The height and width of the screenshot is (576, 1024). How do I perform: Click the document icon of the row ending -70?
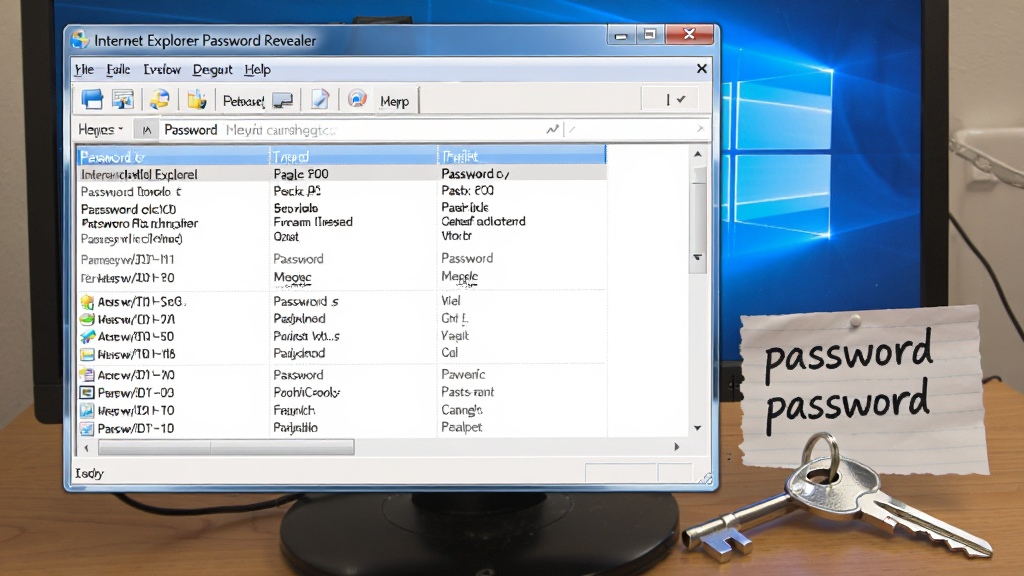(x=87, y=375)
